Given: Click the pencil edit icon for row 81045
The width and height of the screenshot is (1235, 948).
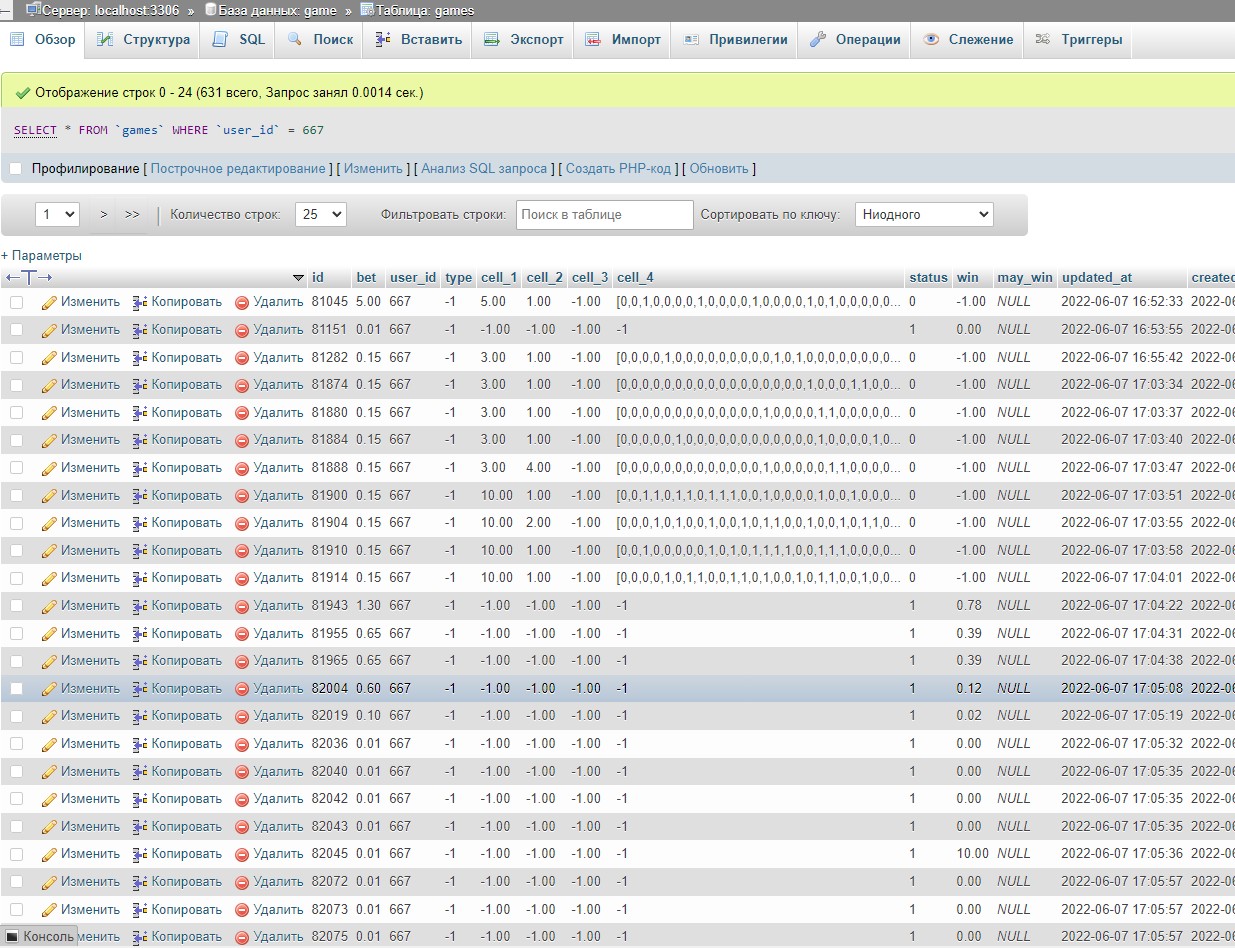Looking at the screenshot, I should pyautogui.click(x=49, y=302).
